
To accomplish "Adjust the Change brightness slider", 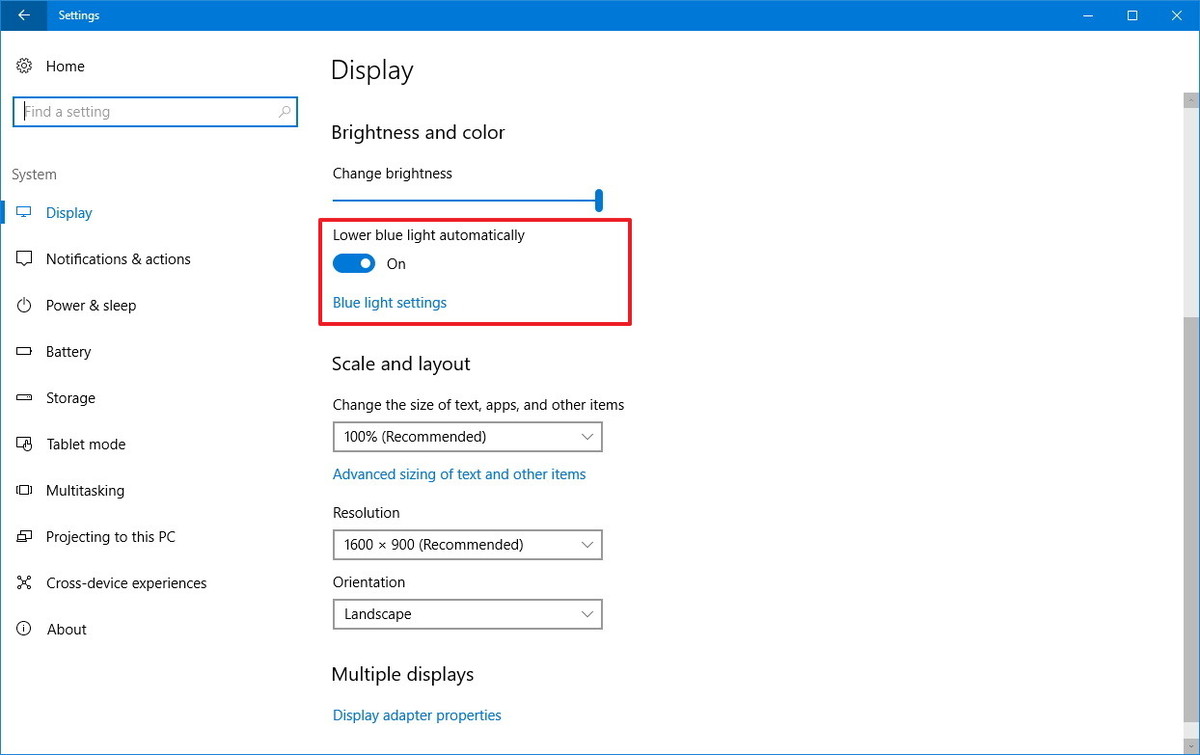I will tap(598, 200).
